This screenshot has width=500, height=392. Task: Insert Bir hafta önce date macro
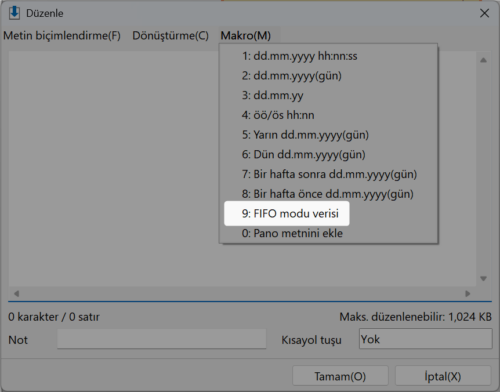[x=328, y=194]
